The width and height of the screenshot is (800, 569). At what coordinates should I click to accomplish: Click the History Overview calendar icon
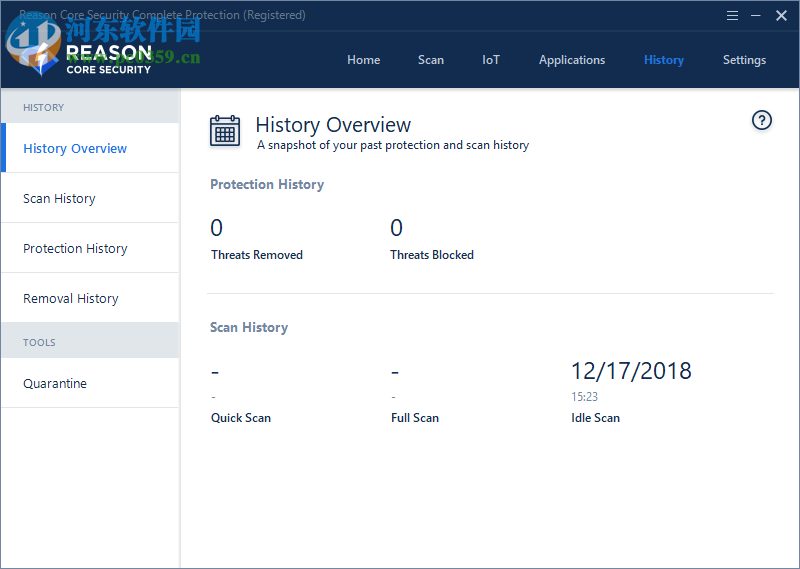(225, 131)
